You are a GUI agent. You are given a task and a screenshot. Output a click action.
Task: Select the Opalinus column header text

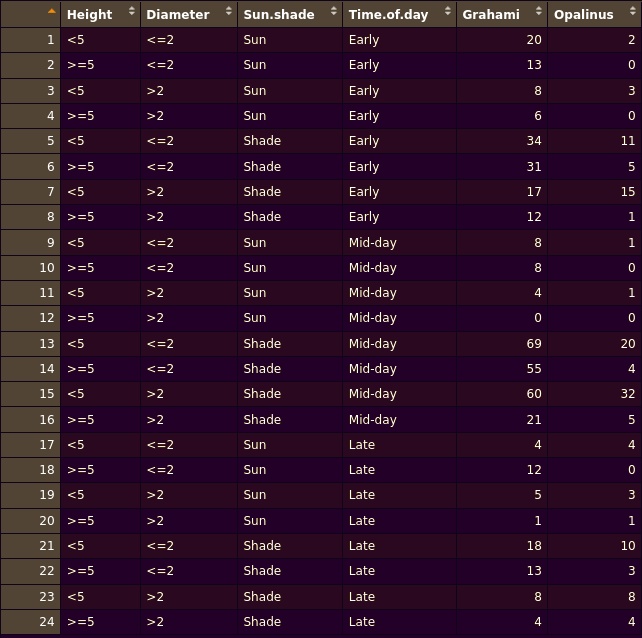pos(583,14)
